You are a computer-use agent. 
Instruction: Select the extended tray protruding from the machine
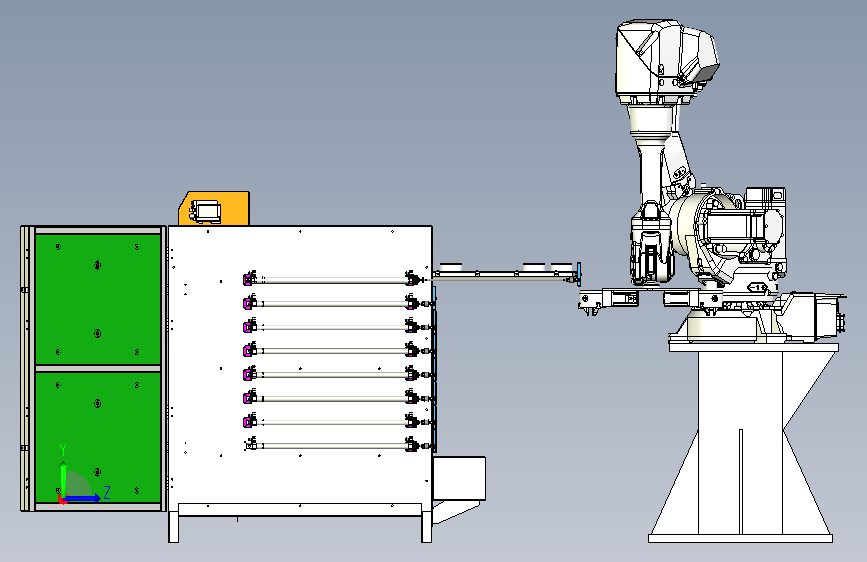[506, 273]
